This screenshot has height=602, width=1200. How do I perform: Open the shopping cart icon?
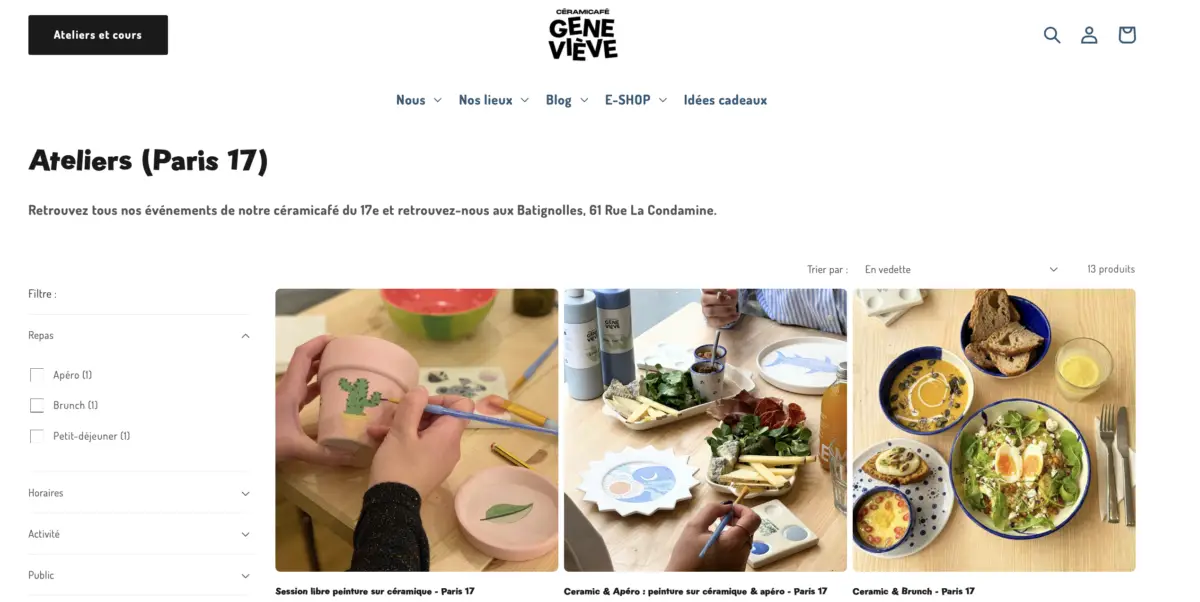point(1127,35)
